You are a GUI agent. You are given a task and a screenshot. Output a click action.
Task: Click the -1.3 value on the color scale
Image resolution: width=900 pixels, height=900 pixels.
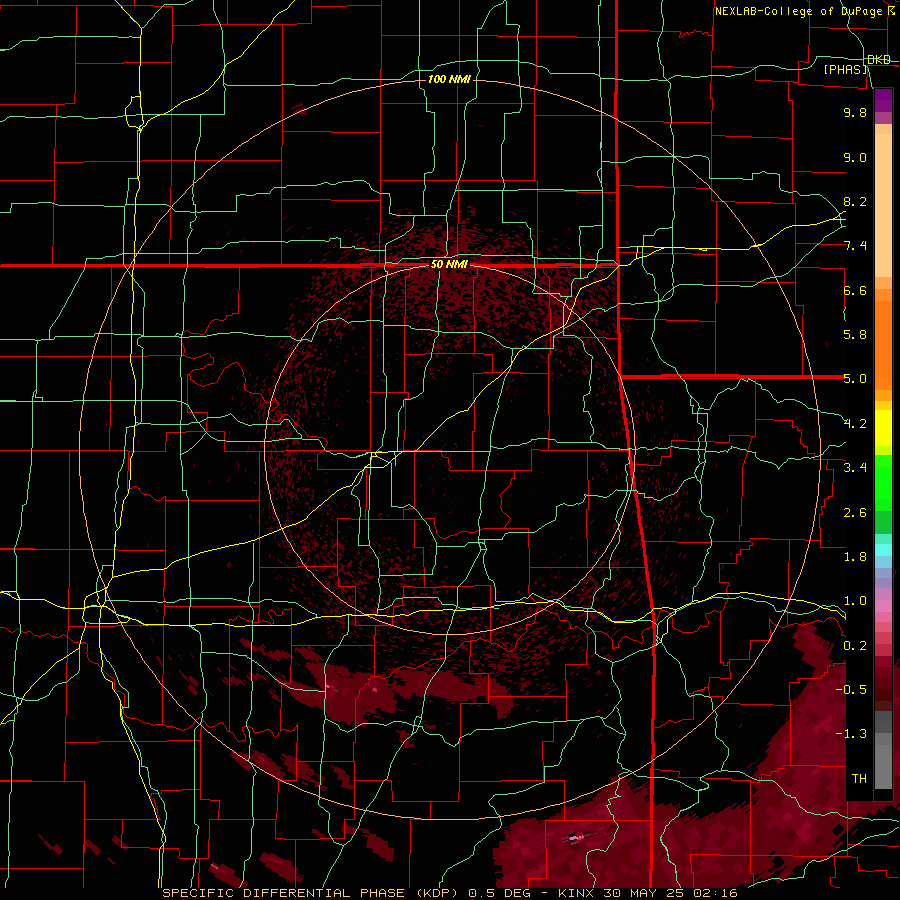coord(851,734)
